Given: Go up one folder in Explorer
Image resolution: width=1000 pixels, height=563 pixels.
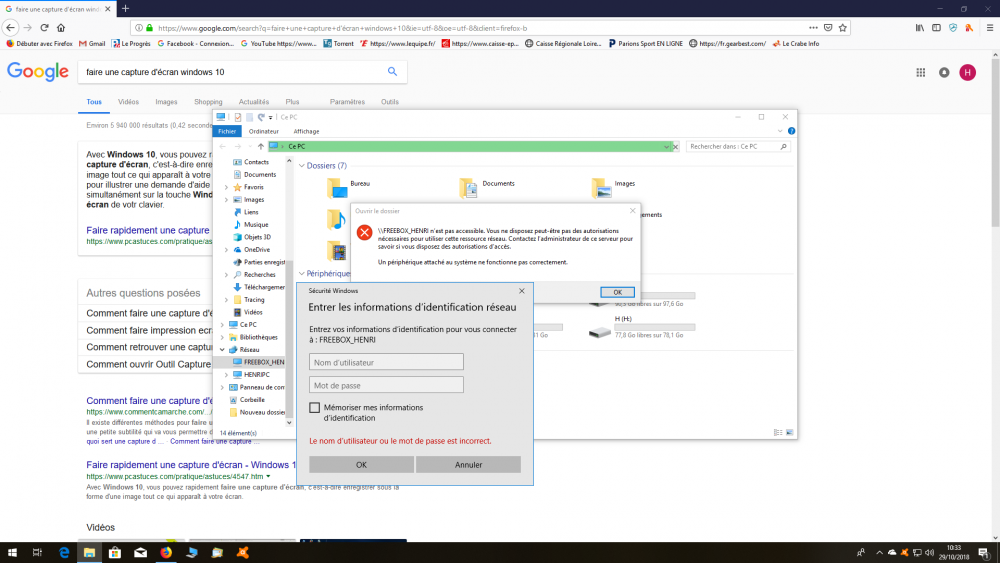Looking at the screenshot, I should [x=261, y=146].
